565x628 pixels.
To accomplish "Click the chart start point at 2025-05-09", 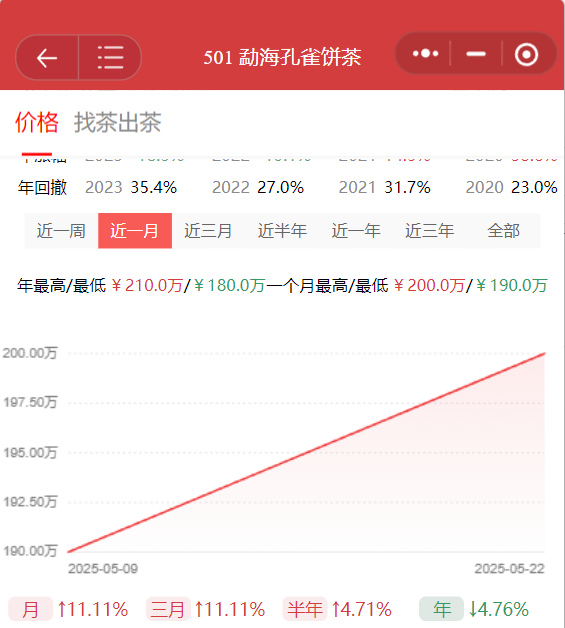I will 68,552.
